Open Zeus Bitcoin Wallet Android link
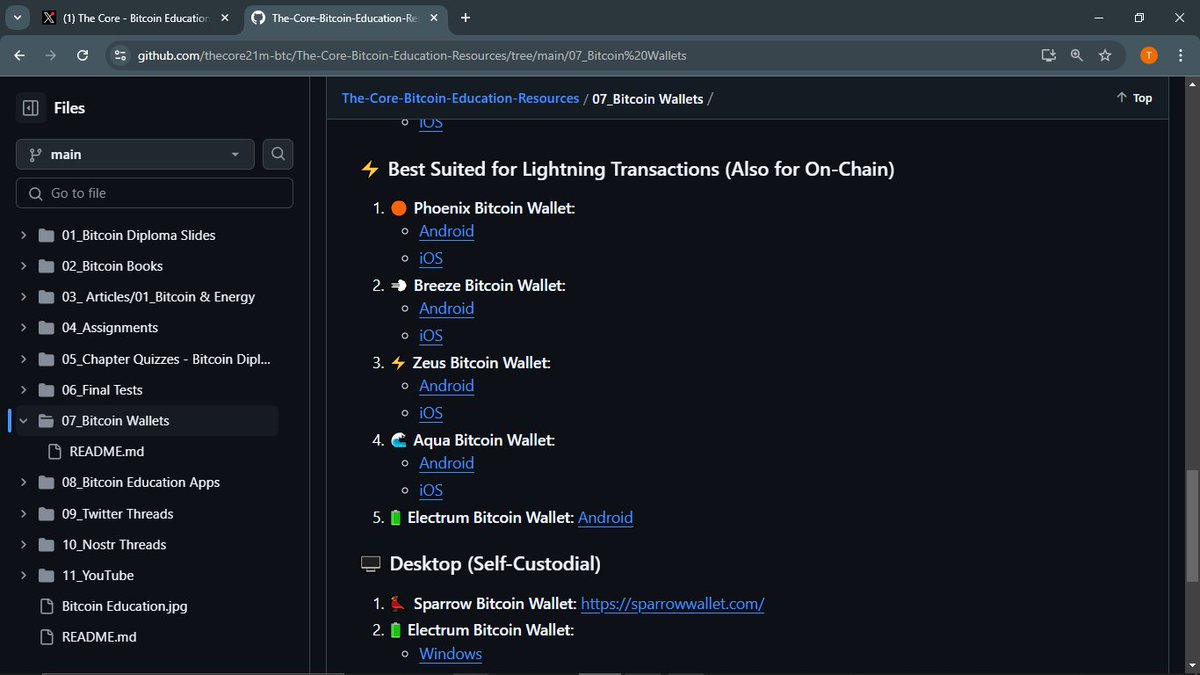Viewport: 1200px width, 675px height. click(x=446, y=386)
